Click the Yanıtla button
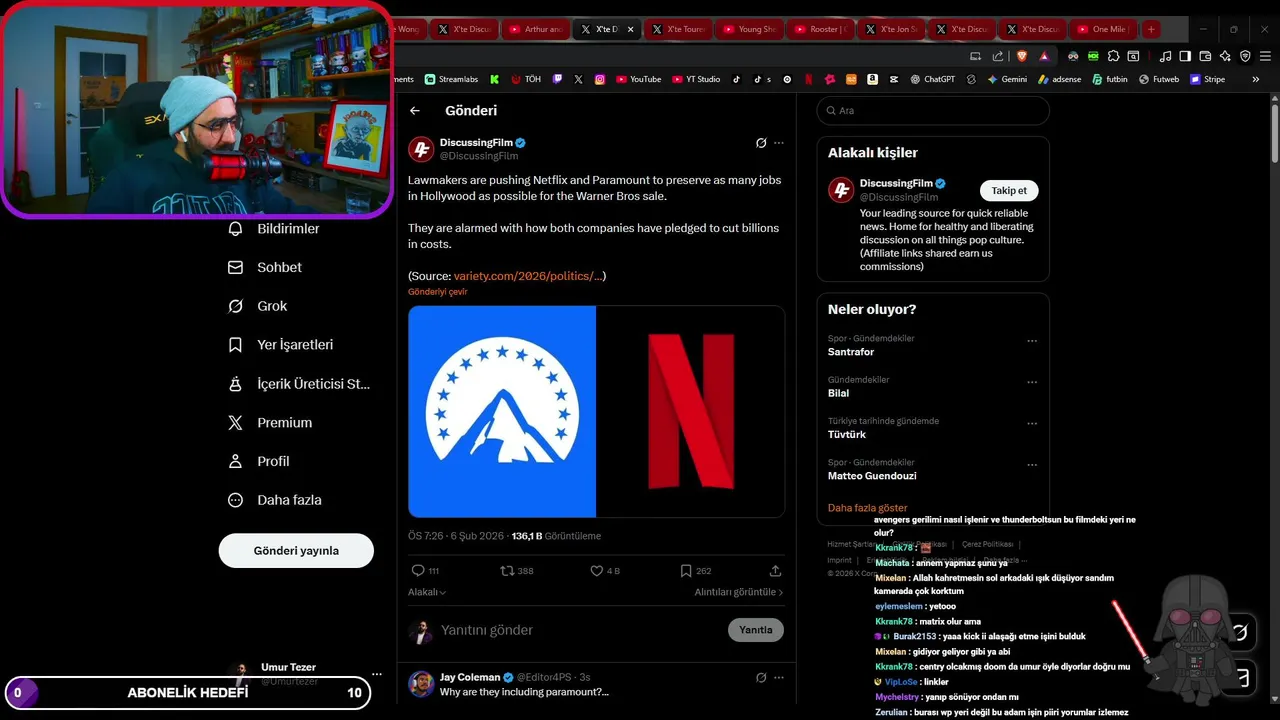1280x720 pixels. (756, 630)
